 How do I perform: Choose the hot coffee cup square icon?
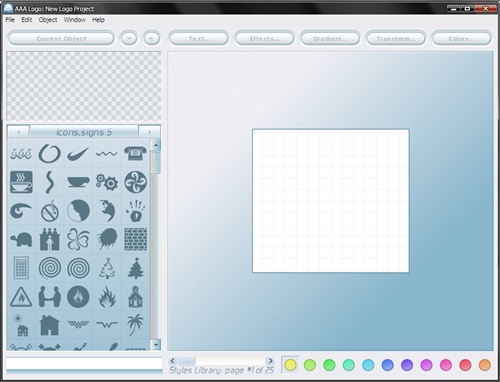click(21, 182)
